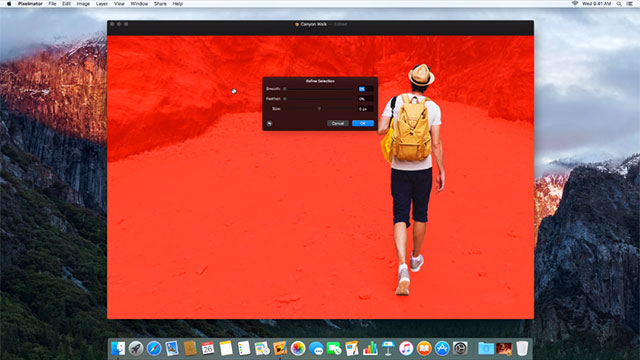Launch Safari from the Dock
Image resolution: width=640 pixels, height=360 pixels.
click(x=154, y=349)
